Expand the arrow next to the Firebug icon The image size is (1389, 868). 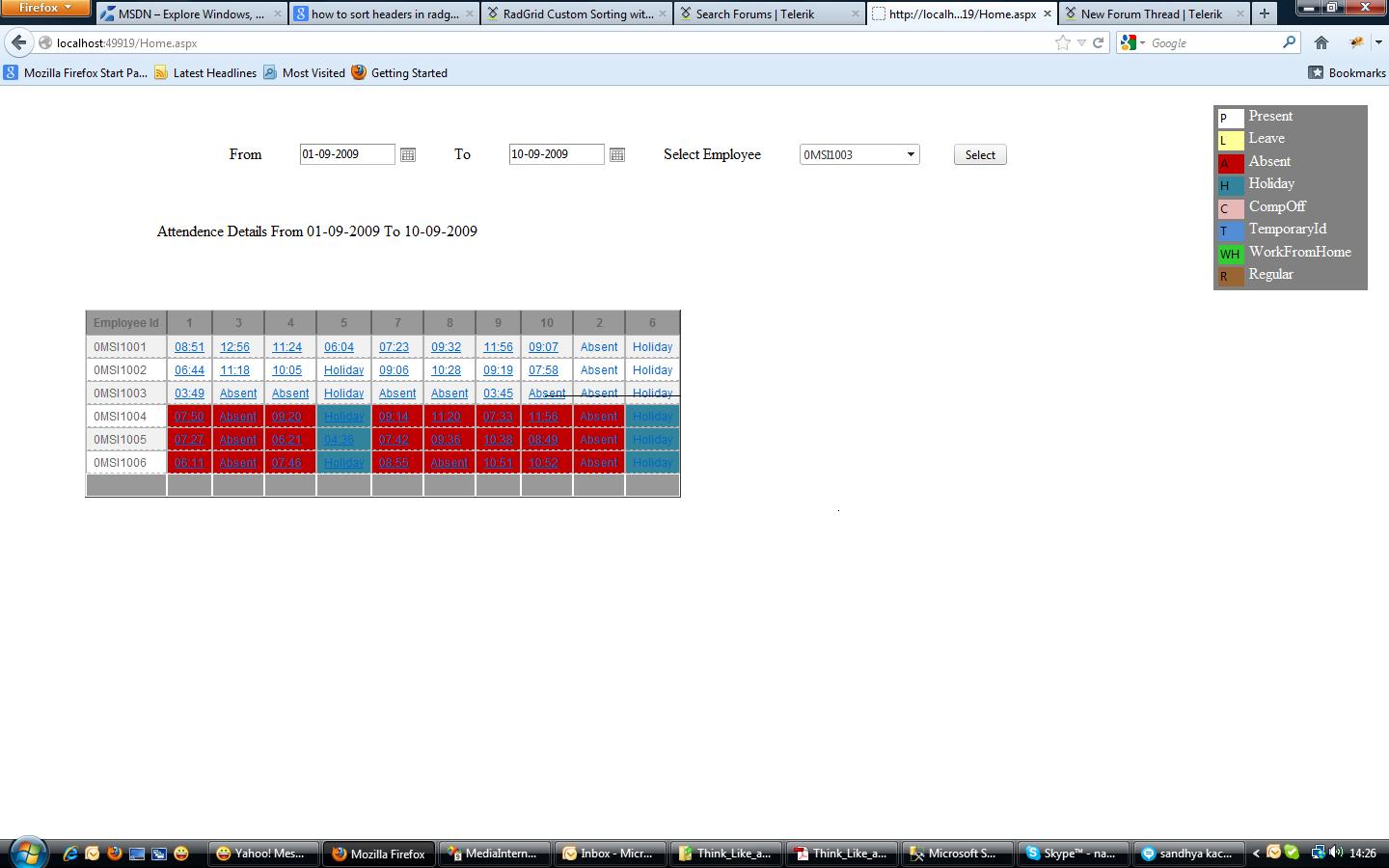click(x=1377, y=42)
